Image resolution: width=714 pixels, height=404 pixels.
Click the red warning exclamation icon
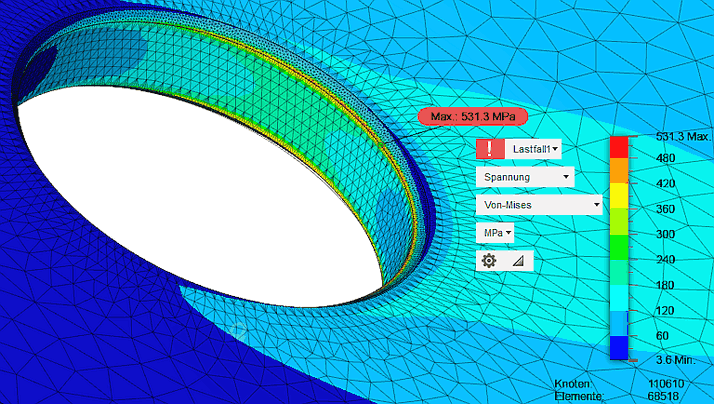(490, 149)
